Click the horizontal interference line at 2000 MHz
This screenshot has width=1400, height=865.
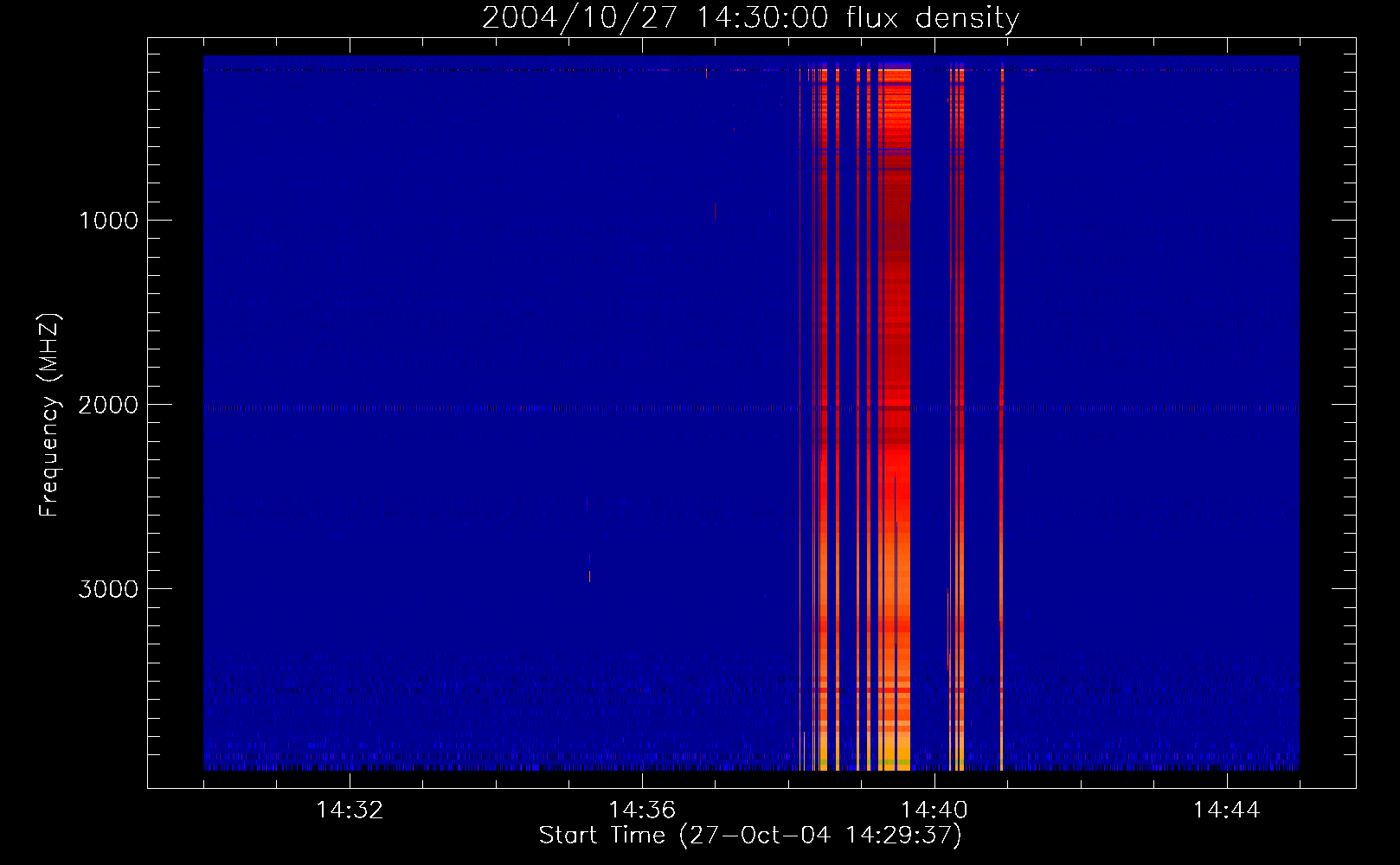[x=751, y=408]
